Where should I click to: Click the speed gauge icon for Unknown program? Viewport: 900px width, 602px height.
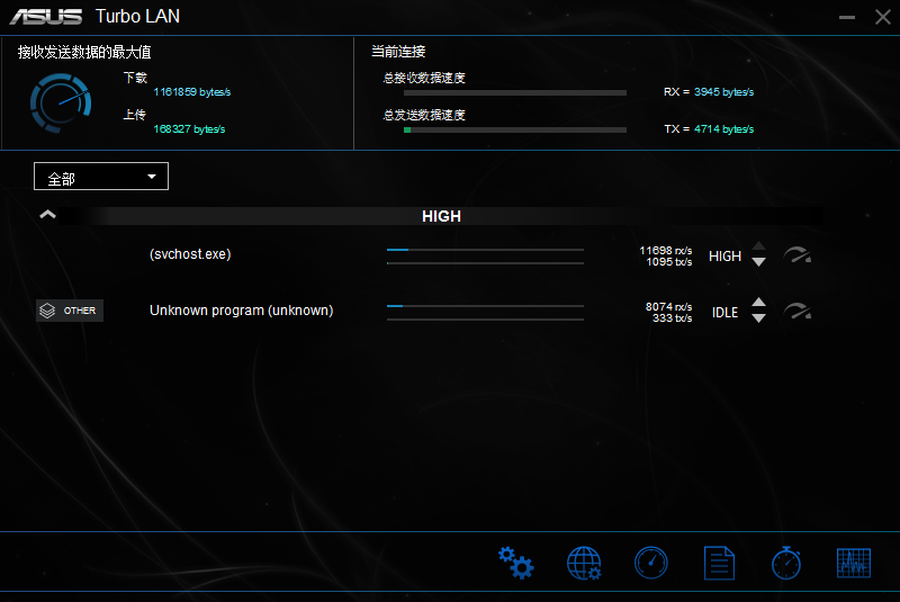[797, 312]
